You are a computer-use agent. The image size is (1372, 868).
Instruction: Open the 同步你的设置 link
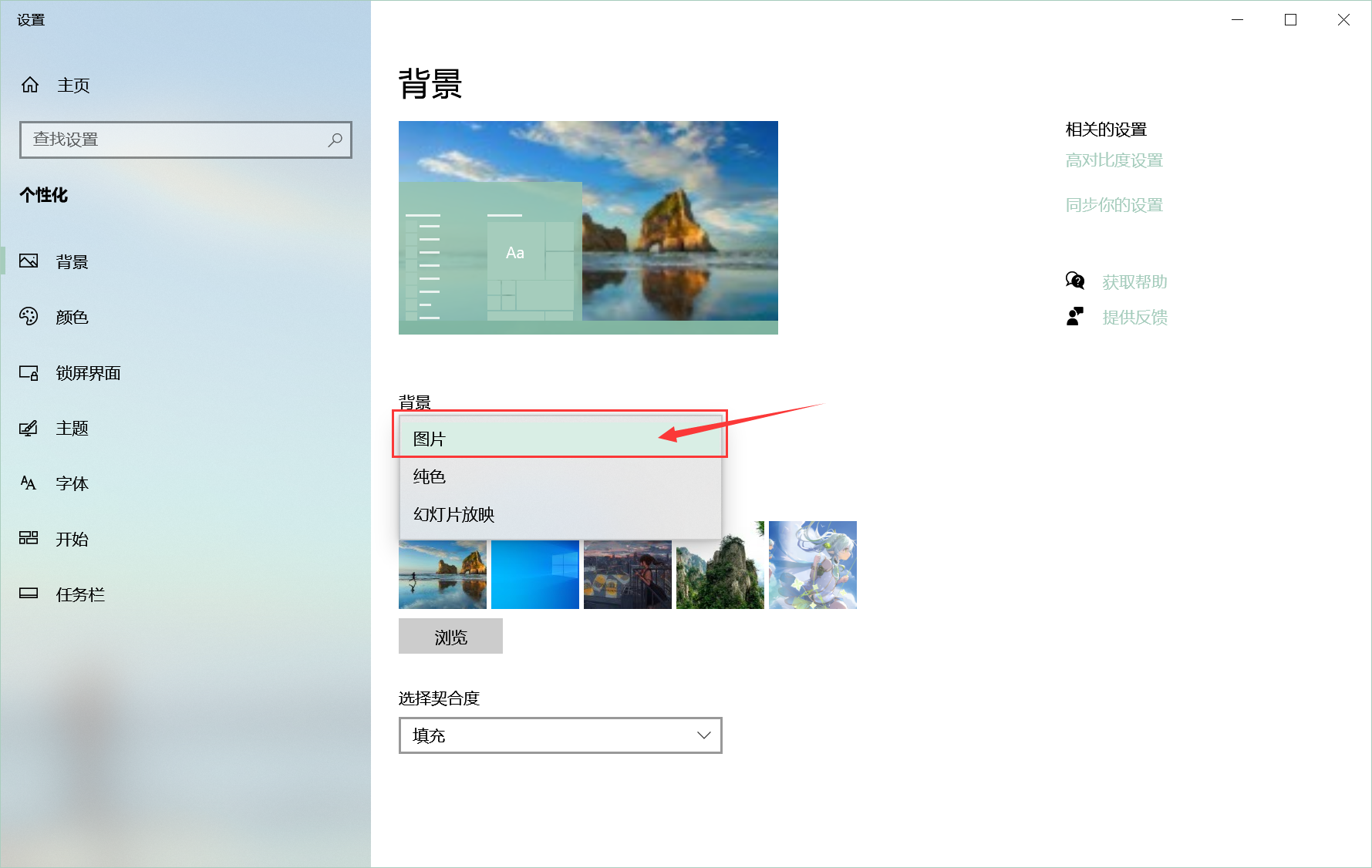pyautogui.click(x=1114, y=205)
